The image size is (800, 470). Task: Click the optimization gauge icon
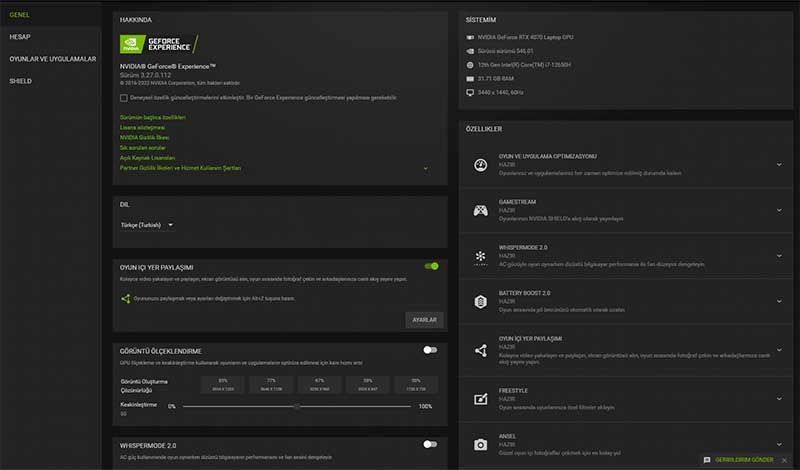(480, 165)
